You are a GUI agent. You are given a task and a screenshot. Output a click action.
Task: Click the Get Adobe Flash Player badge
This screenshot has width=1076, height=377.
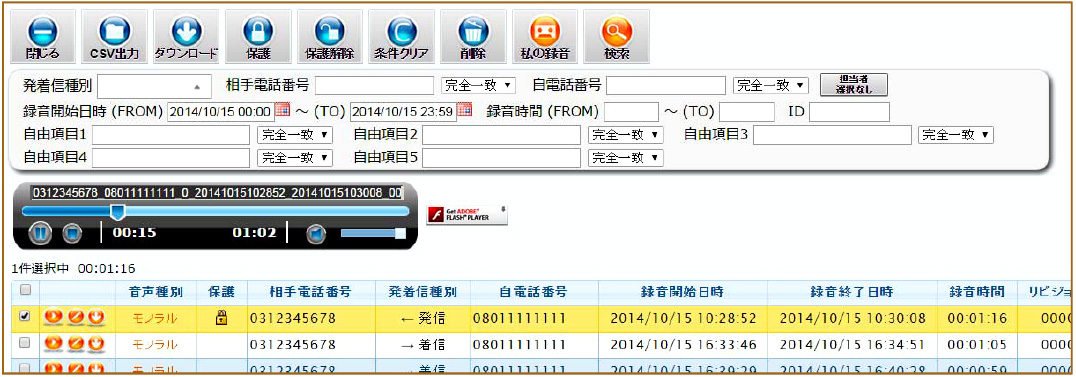tap(467, 214)
